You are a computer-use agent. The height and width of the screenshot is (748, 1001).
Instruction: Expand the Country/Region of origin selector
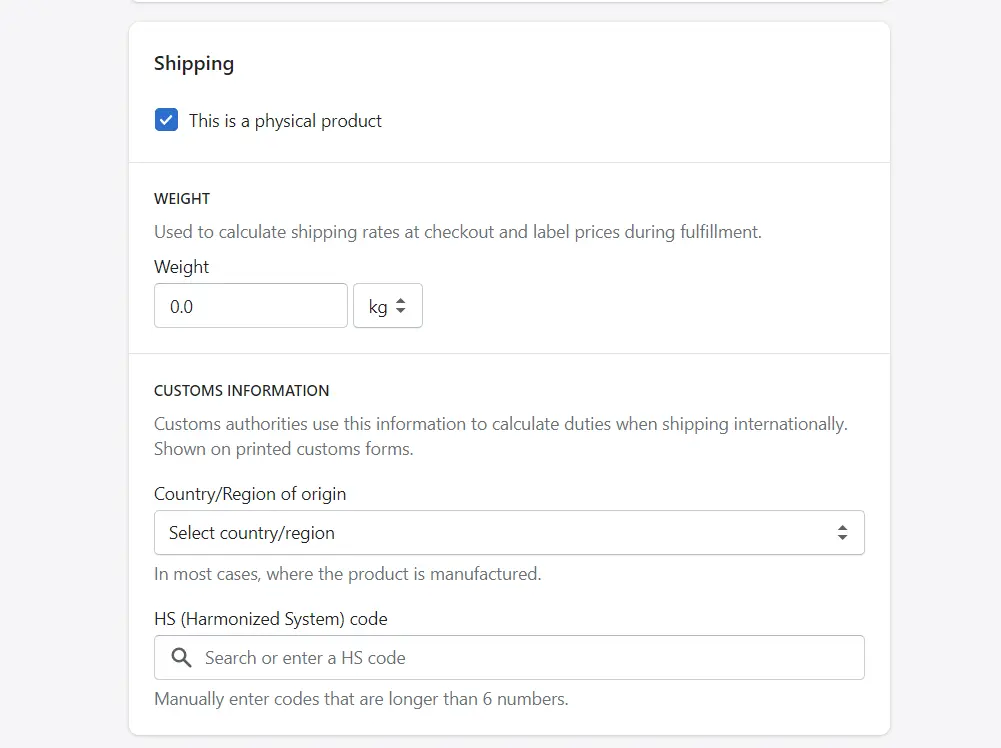pos(508,532)
